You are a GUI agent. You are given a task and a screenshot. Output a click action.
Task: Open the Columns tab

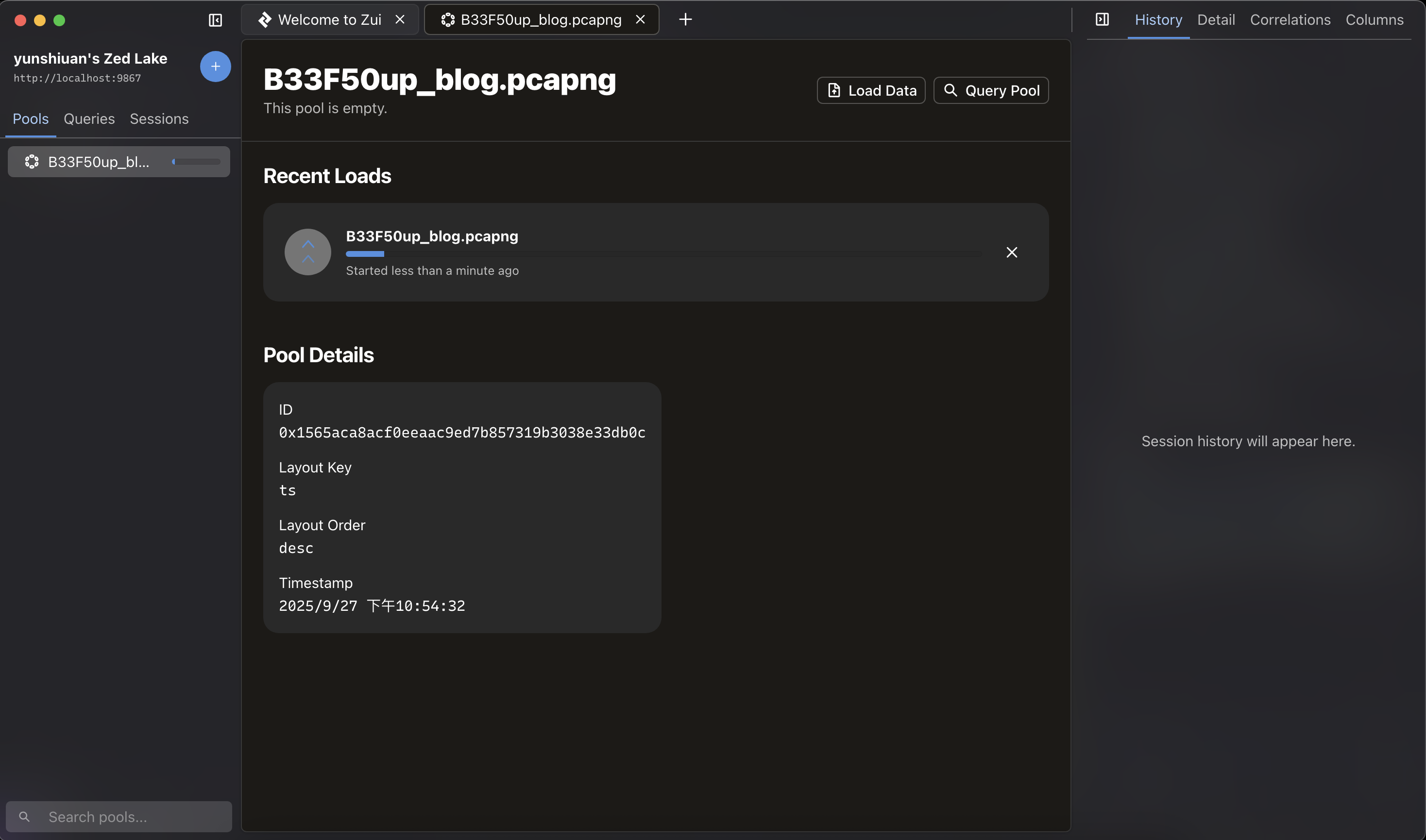tap(1374, 20)
